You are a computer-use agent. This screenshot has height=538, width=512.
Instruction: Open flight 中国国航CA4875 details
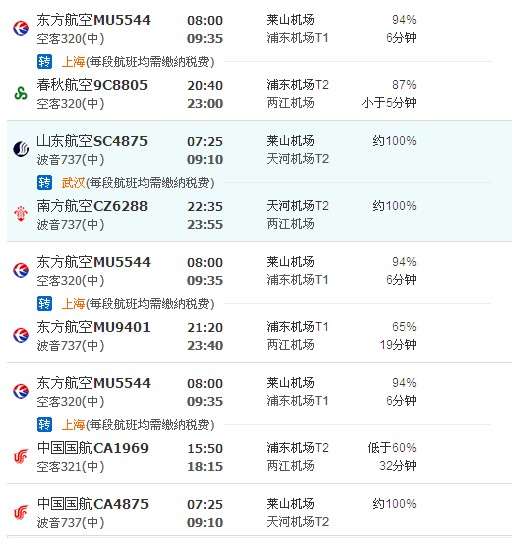click(x=93, y=504)
